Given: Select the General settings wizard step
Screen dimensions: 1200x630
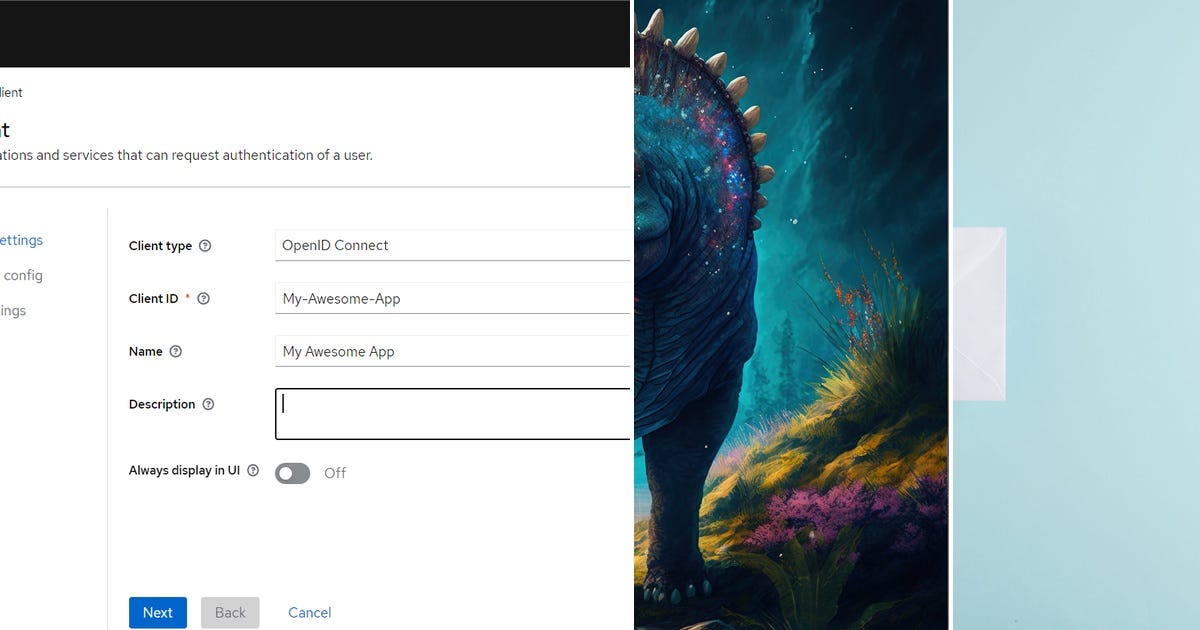Looking at the screenshot, I should coord(22,240).
